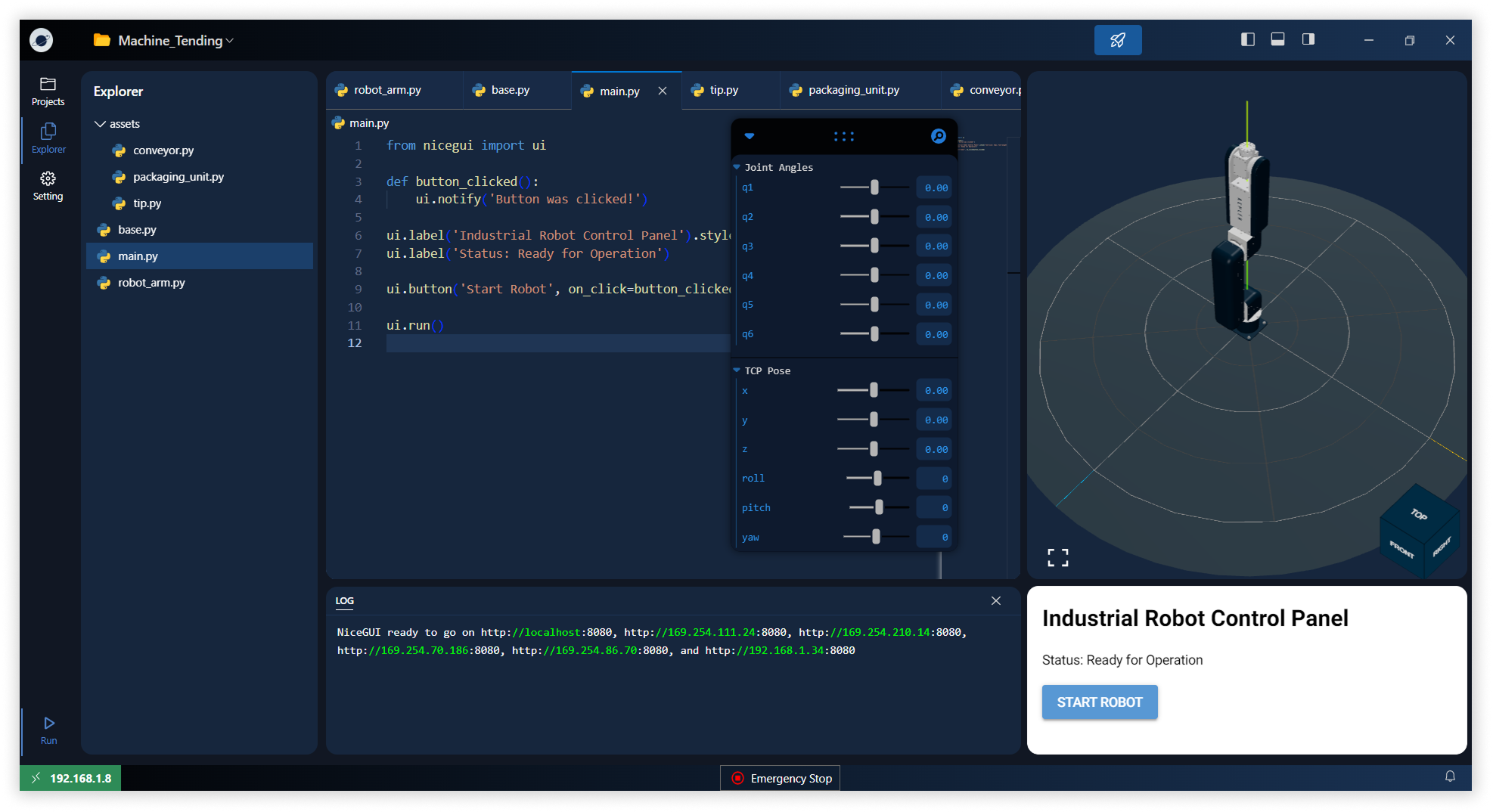The width and height of the screenshot is (1493, 812).
Task: Open the Projects panel in the left sidebar
Action: (x=48, y=91)
